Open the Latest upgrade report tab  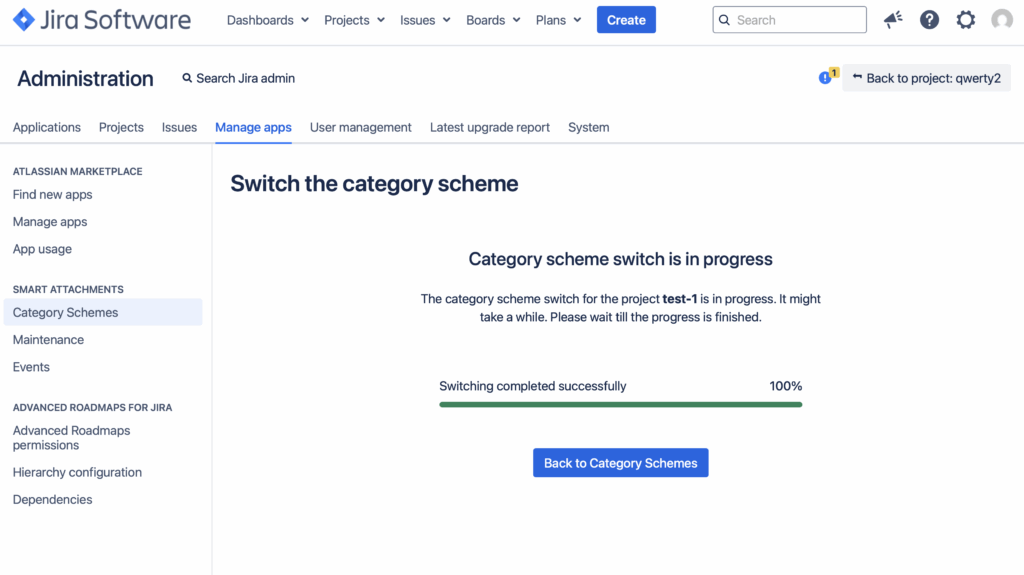click(x=490, y=127)
